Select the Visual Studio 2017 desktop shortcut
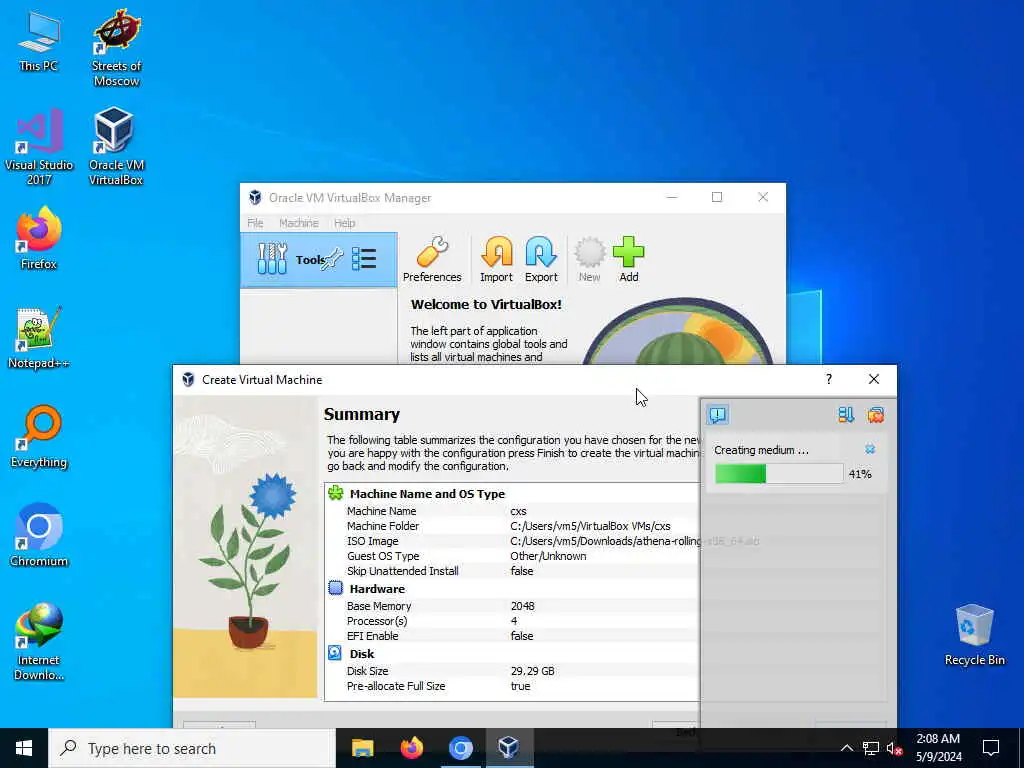Screen dimensions: 1024x768 pos(39,146)
